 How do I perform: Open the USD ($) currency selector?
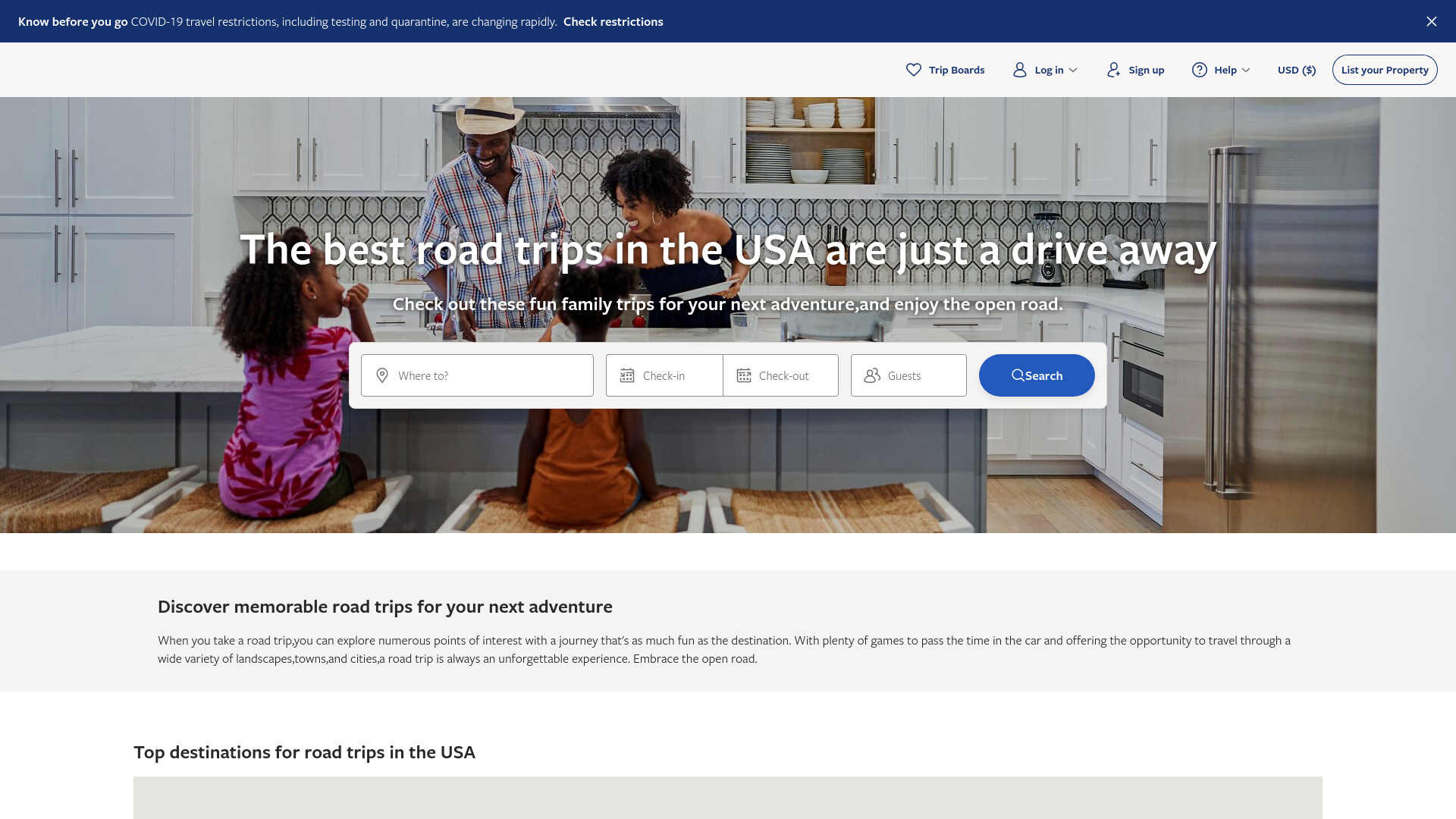click(1297, 70)
